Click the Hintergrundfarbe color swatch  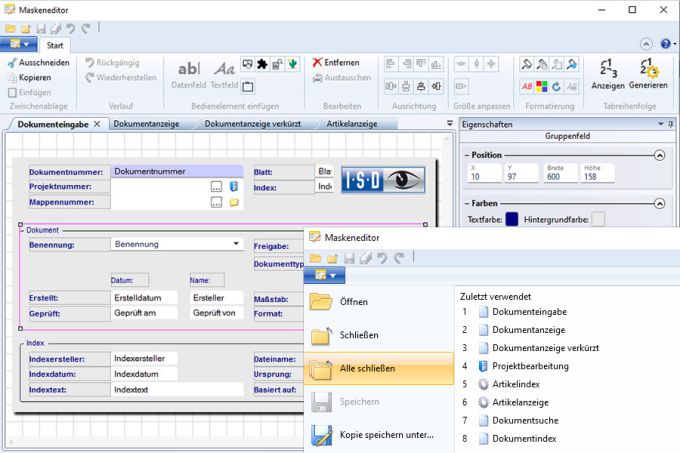(x=598, y=219)
